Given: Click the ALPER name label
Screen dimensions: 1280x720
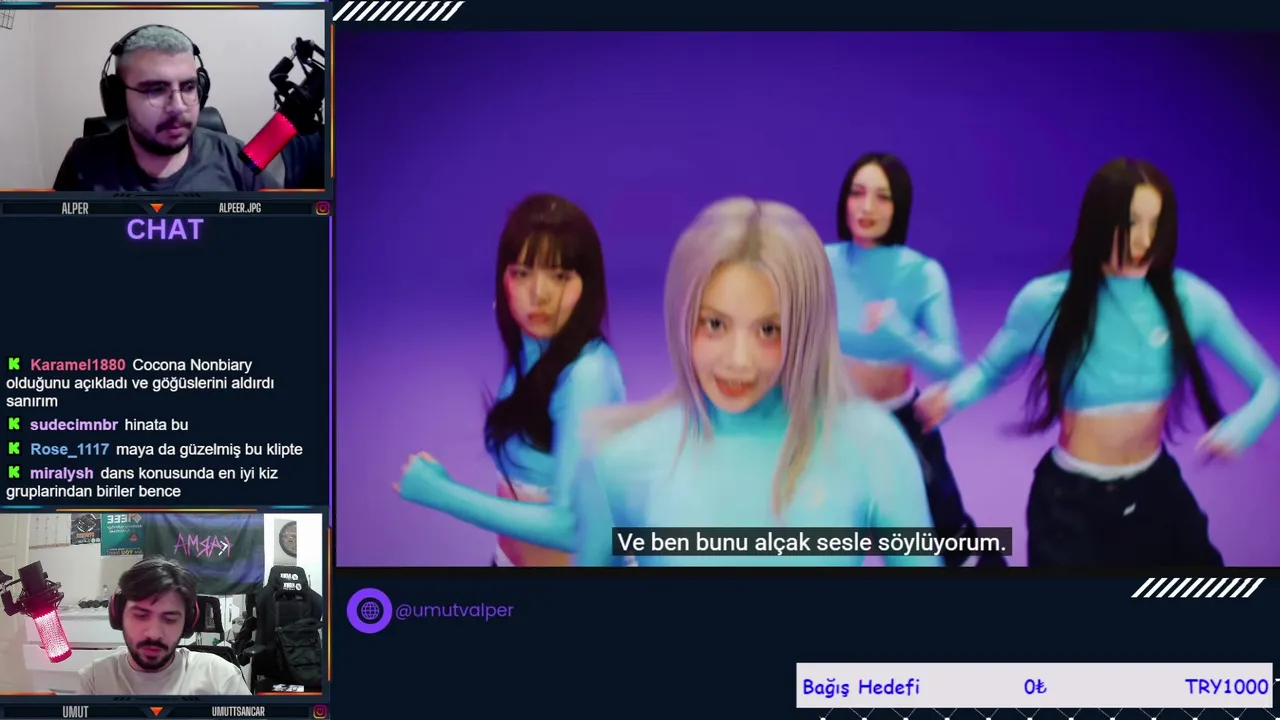Looking at the screenshot, I should tap(75, 208).
